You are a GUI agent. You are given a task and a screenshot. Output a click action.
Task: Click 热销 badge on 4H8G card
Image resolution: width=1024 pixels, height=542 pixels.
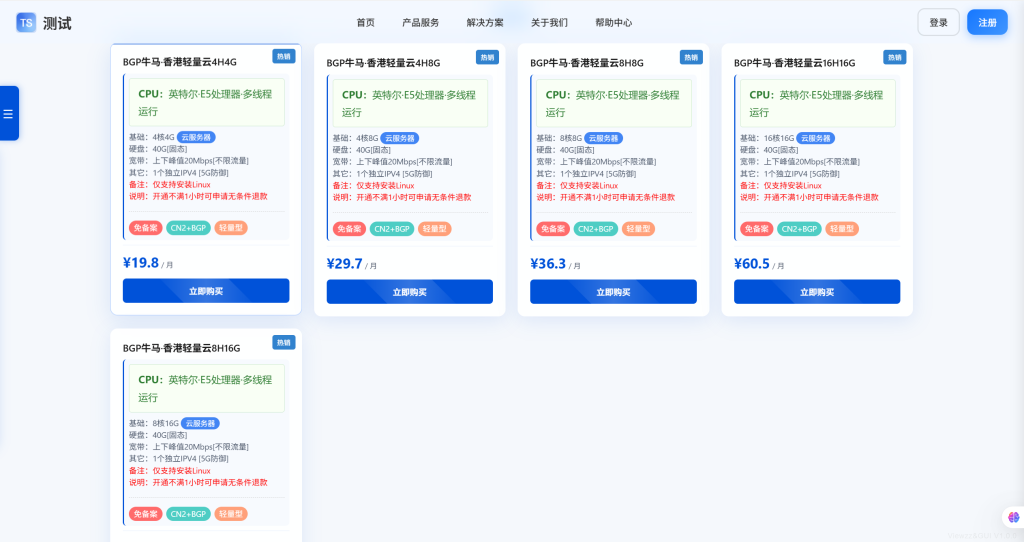coord(487,57)
